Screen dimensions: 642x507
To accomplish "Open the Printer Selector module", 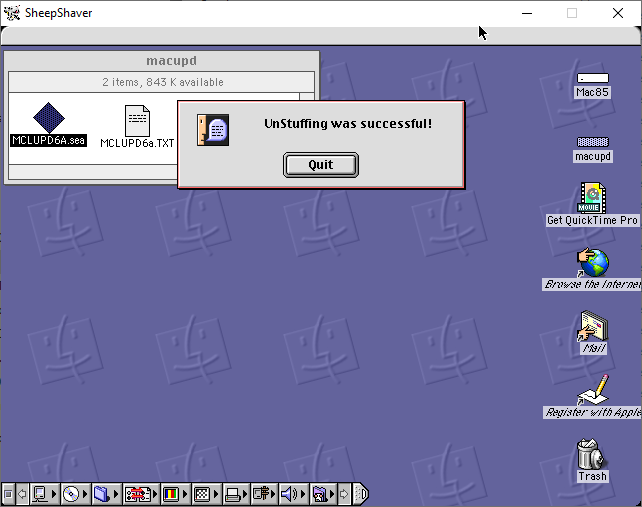I will 236,494.
